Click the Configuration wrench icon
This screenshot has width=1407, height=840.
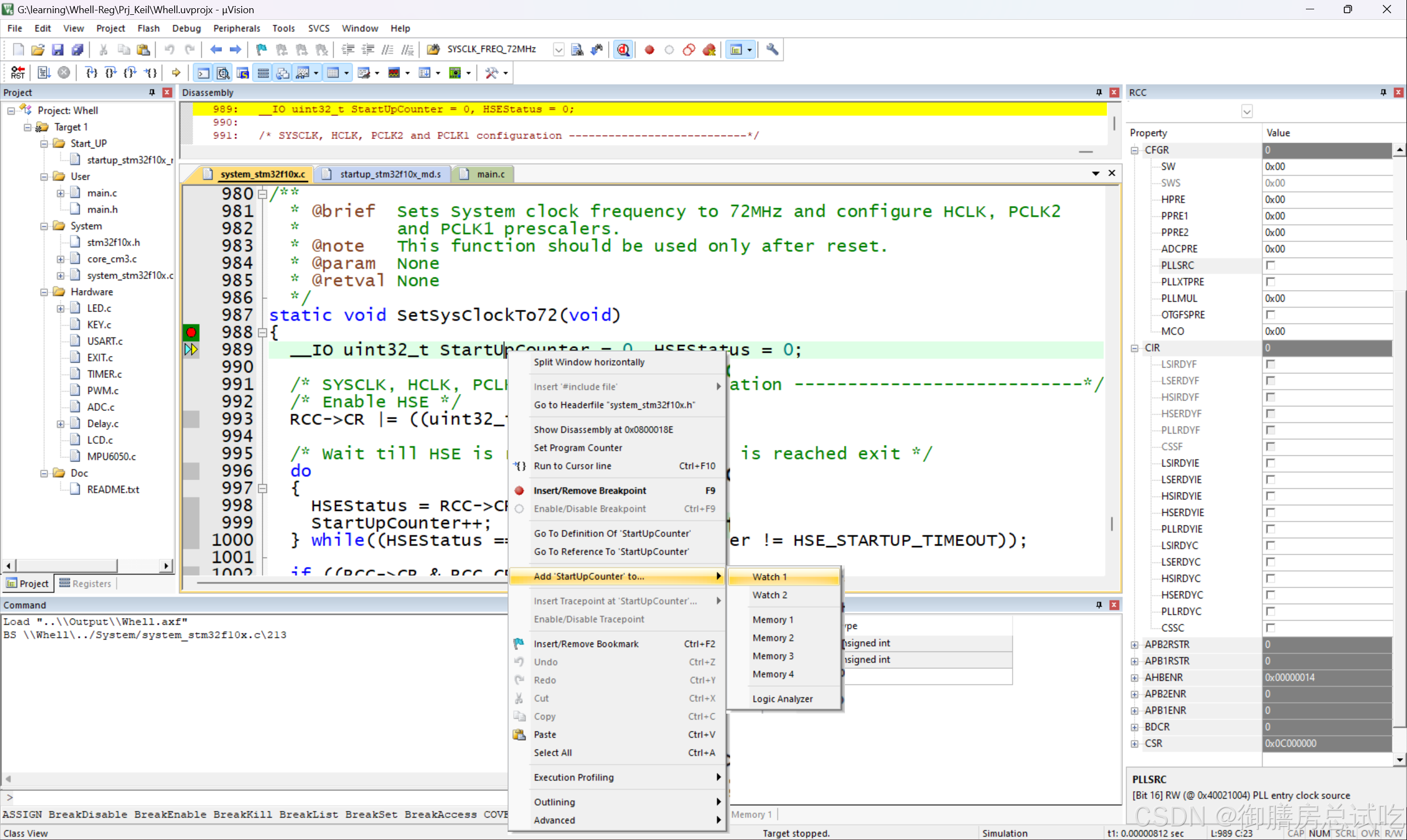tap(772, 49)
